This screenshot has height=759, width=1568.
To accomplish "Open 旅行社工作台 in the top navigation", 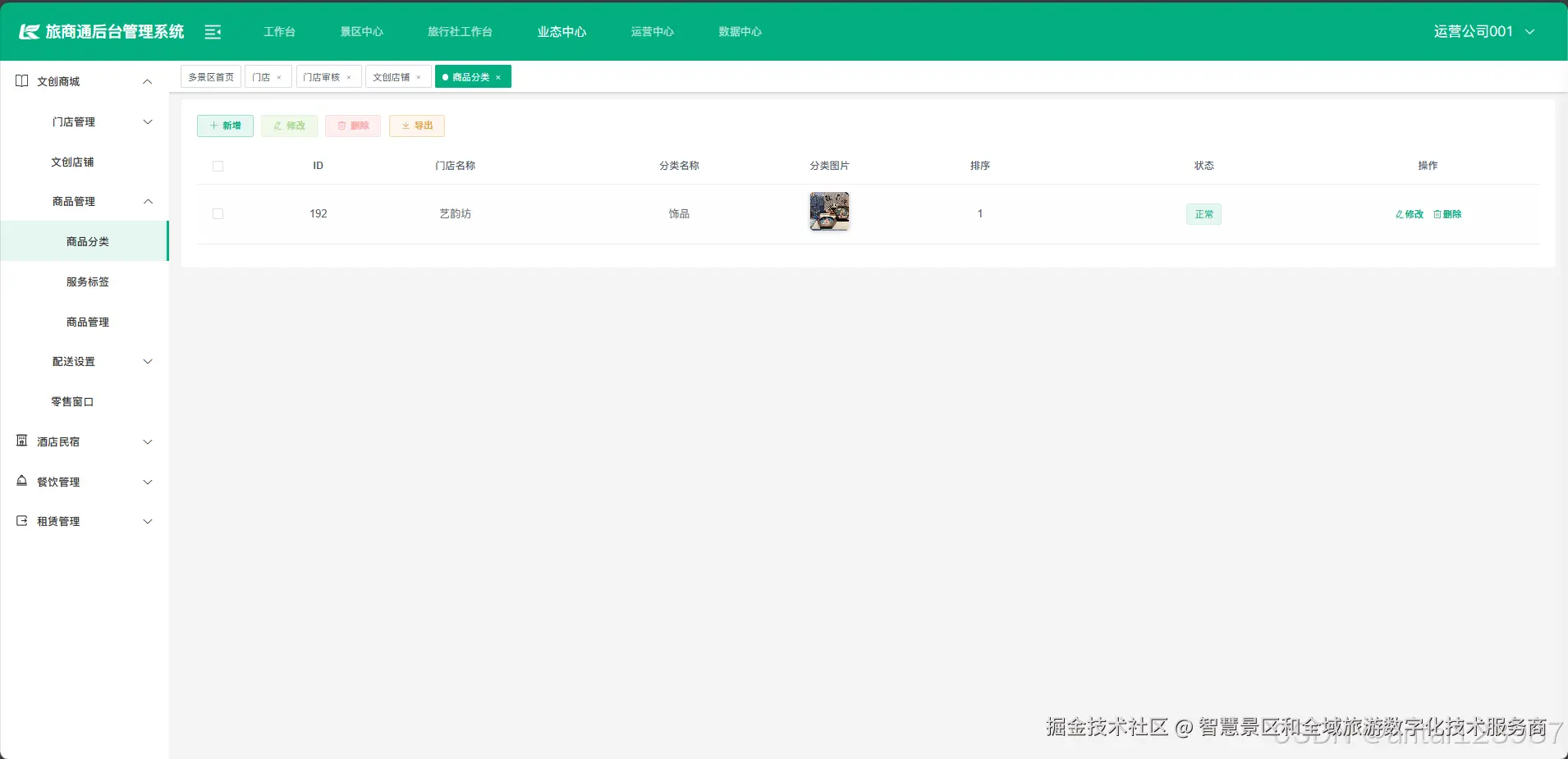I will pyautogui.click(x=460, y=31).
